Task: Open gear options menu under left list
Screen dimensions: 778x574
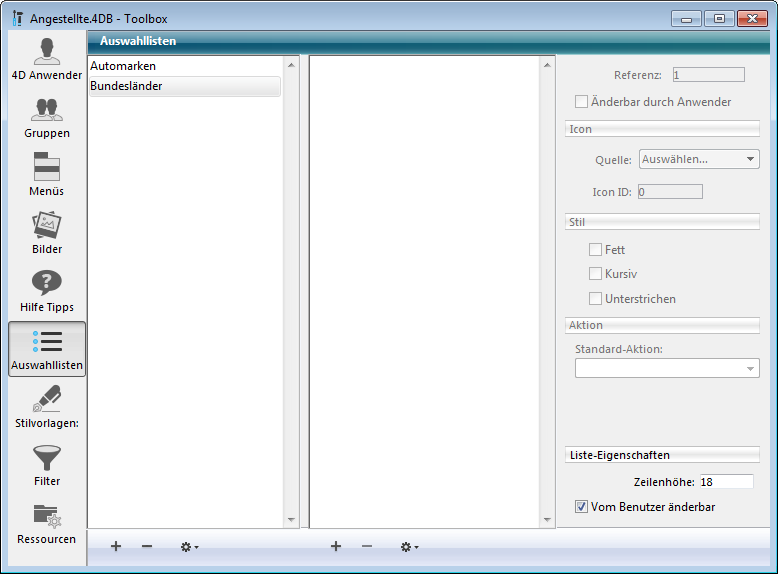Action: [x=188, y=547]
